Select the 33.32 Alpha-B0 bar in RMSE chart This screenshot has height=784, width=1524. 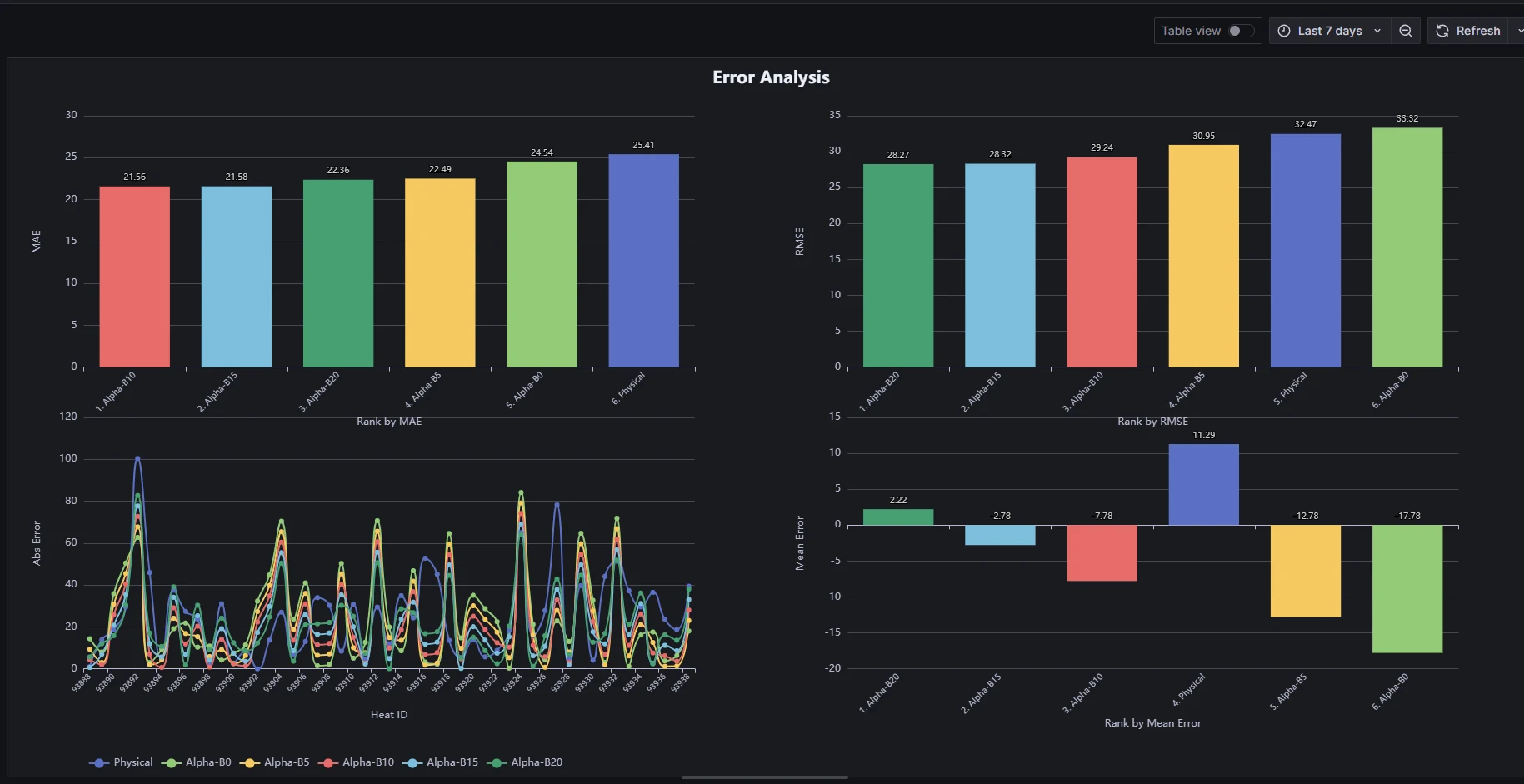point(1407,247)
